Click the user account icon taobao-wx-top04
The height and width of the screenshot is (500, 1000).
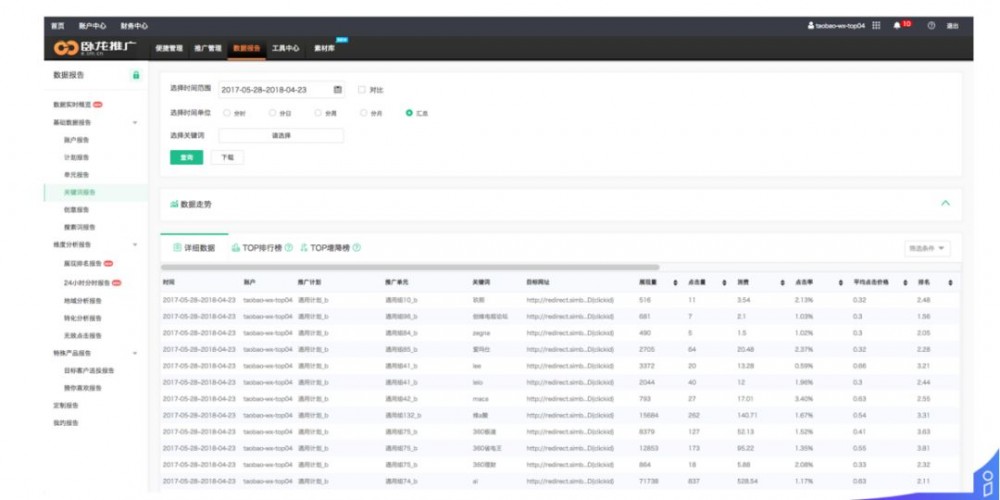811,26
